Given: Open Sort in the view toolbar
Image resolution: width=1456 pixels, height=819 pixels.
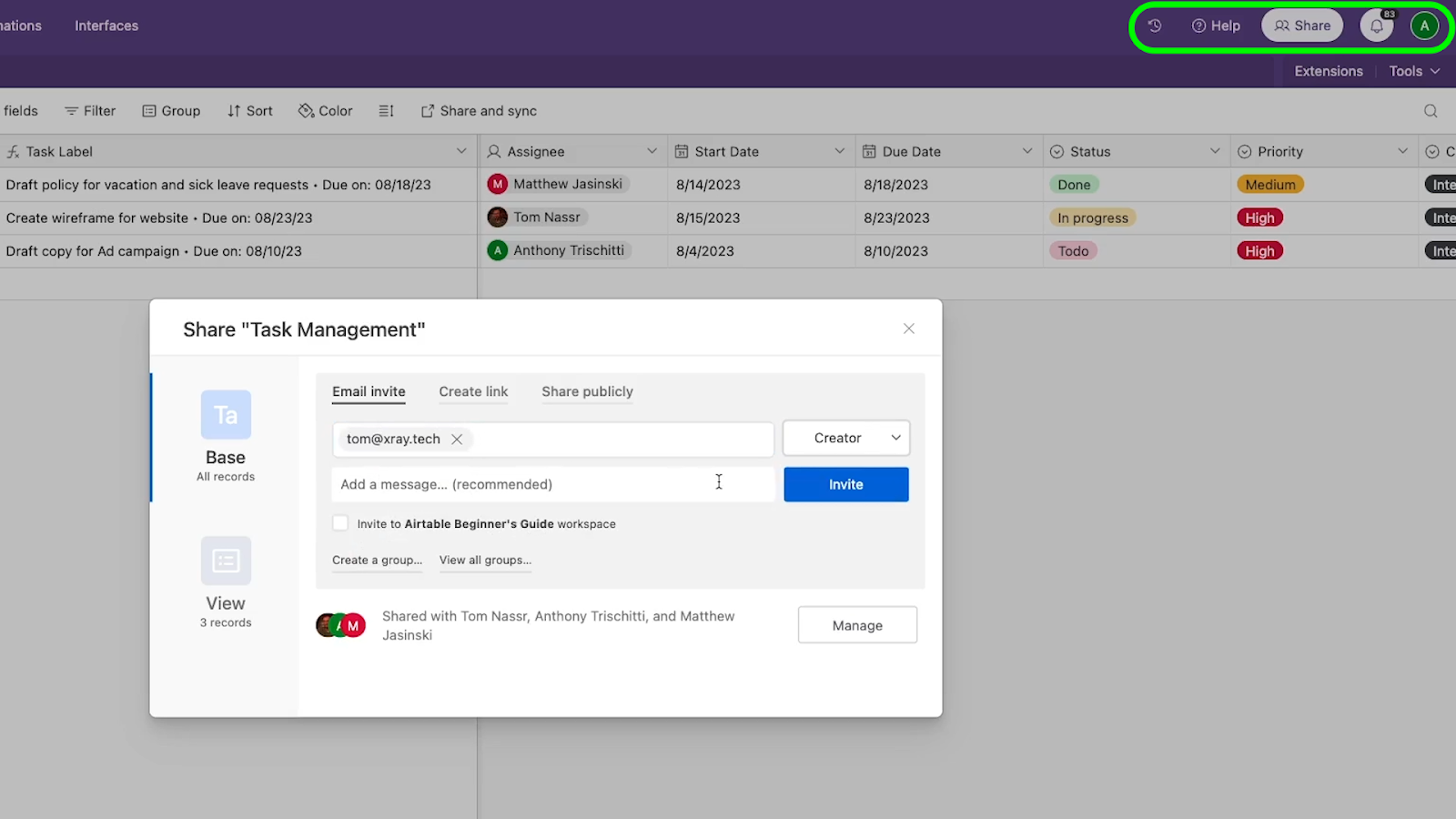Looking at the screenshot, I should click(250, 111).
